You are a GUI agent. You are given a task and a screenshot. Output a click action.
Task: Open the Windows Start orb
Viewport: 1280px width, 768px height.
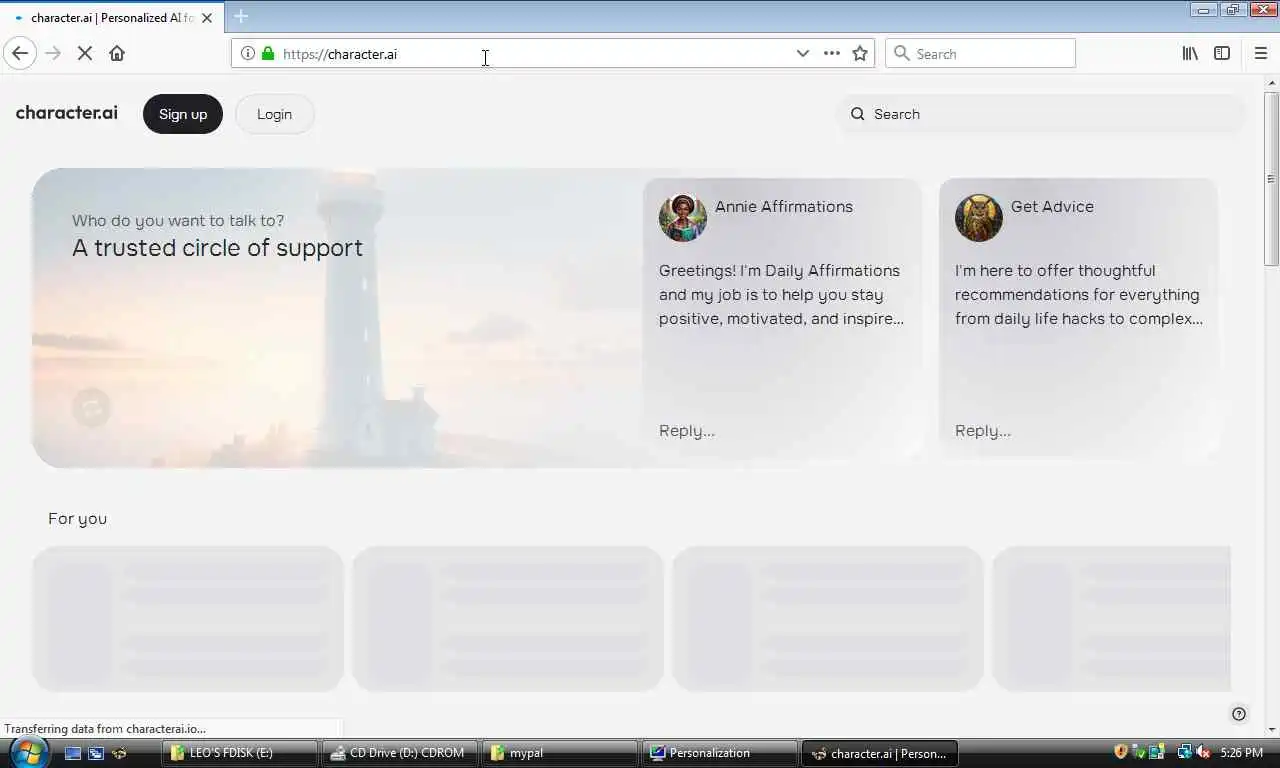(28, 752)
